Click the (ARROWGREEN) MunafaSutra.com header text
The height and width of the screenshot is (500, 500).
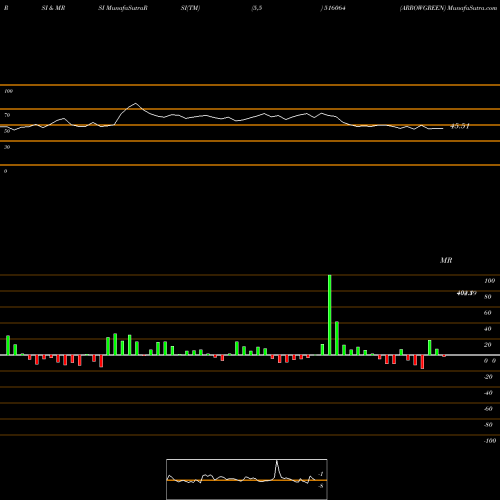pos(448,8)
